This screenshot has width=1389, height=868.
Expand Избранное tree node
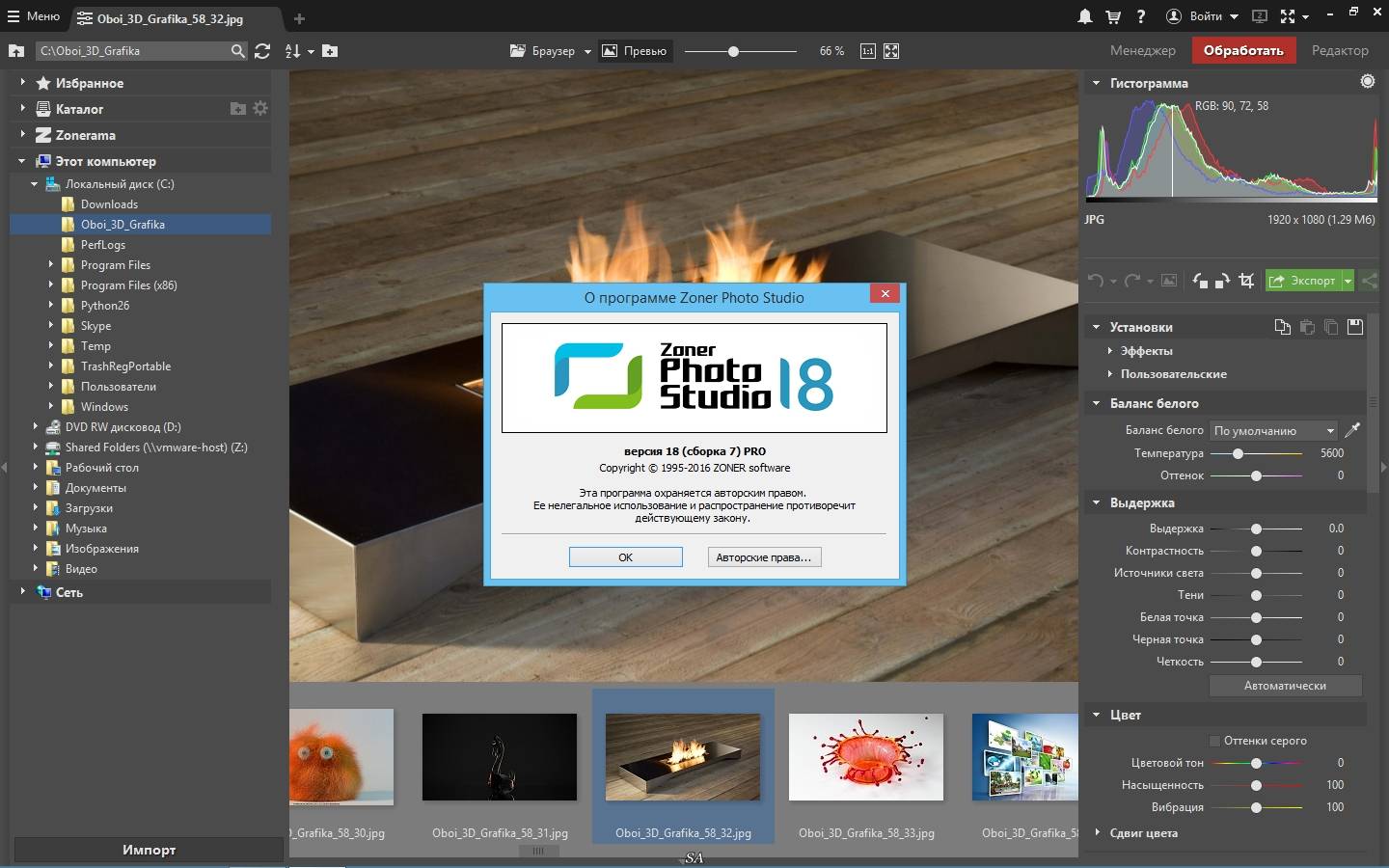pyautogui.click(x=22, y=83)
